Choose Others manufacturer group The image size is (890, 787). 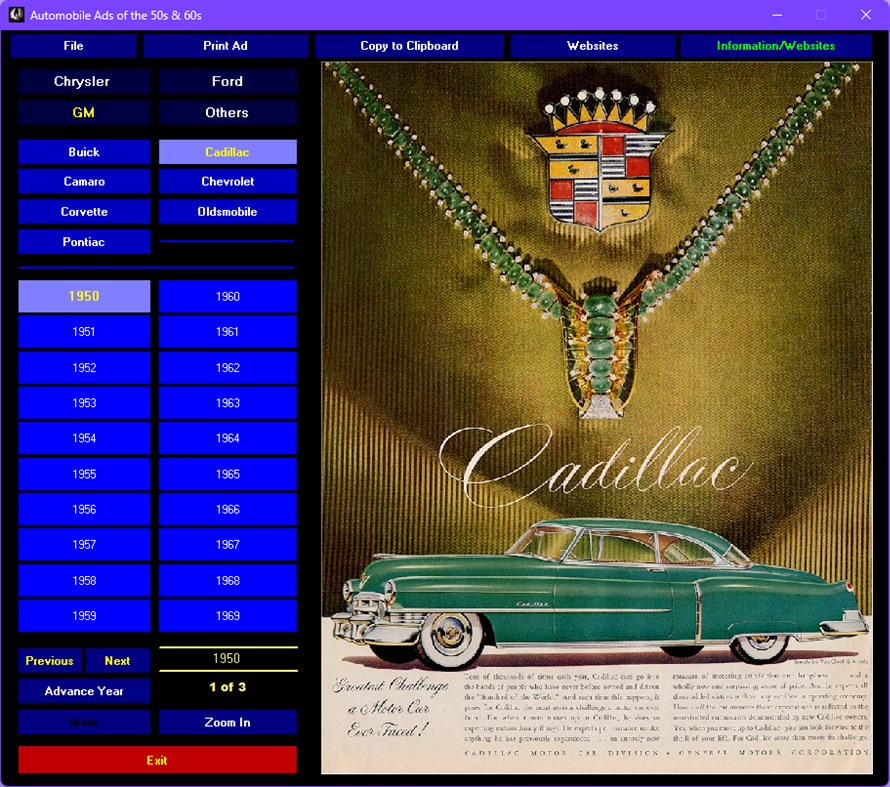[x=227, y=112]
